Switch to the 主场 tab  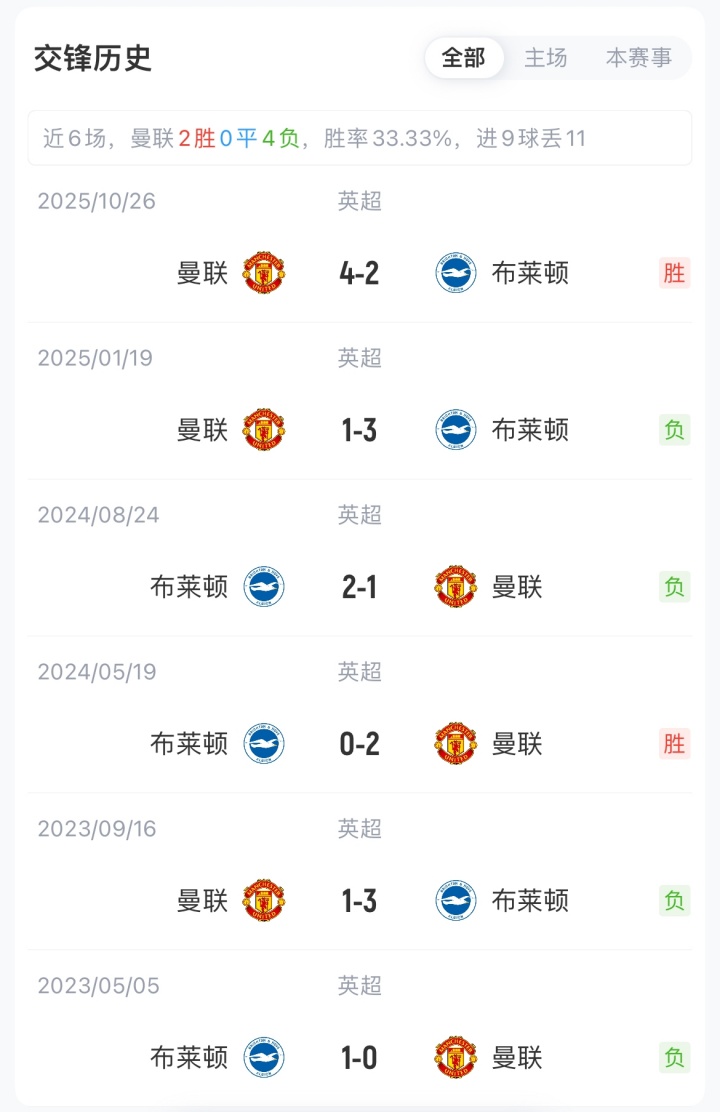(x=546, y=58)
